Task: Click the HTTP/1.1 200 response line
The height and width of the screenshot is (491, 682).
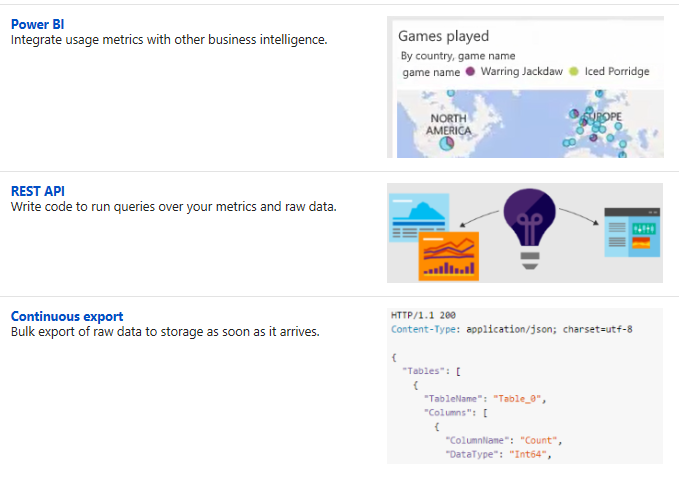Action: click(x=424, y=315)
